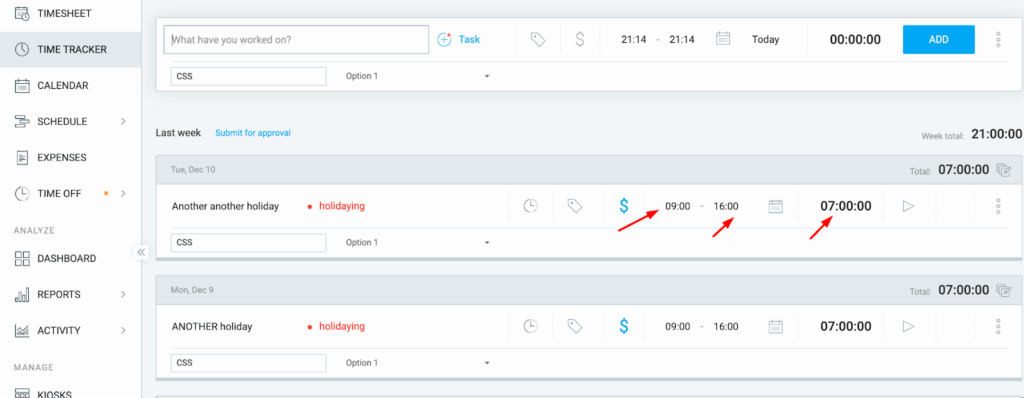Resume timer for Another another holiday entry
Viewport: 1024px width, 398px height.
pyautogui.click(x=908, y=207)
